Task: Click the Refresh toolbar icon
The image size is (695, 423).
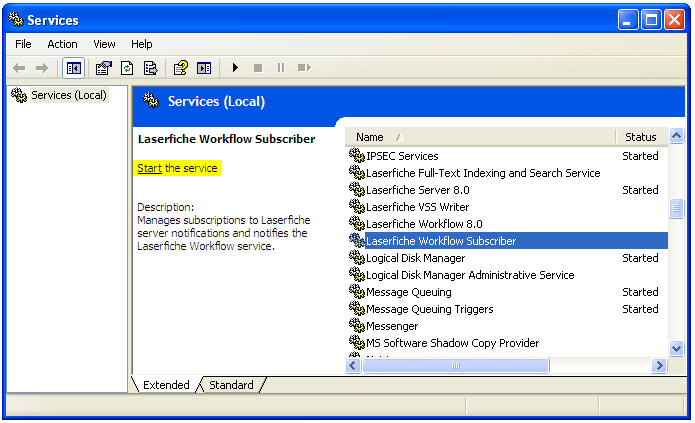Action: (x=127, y=68)
